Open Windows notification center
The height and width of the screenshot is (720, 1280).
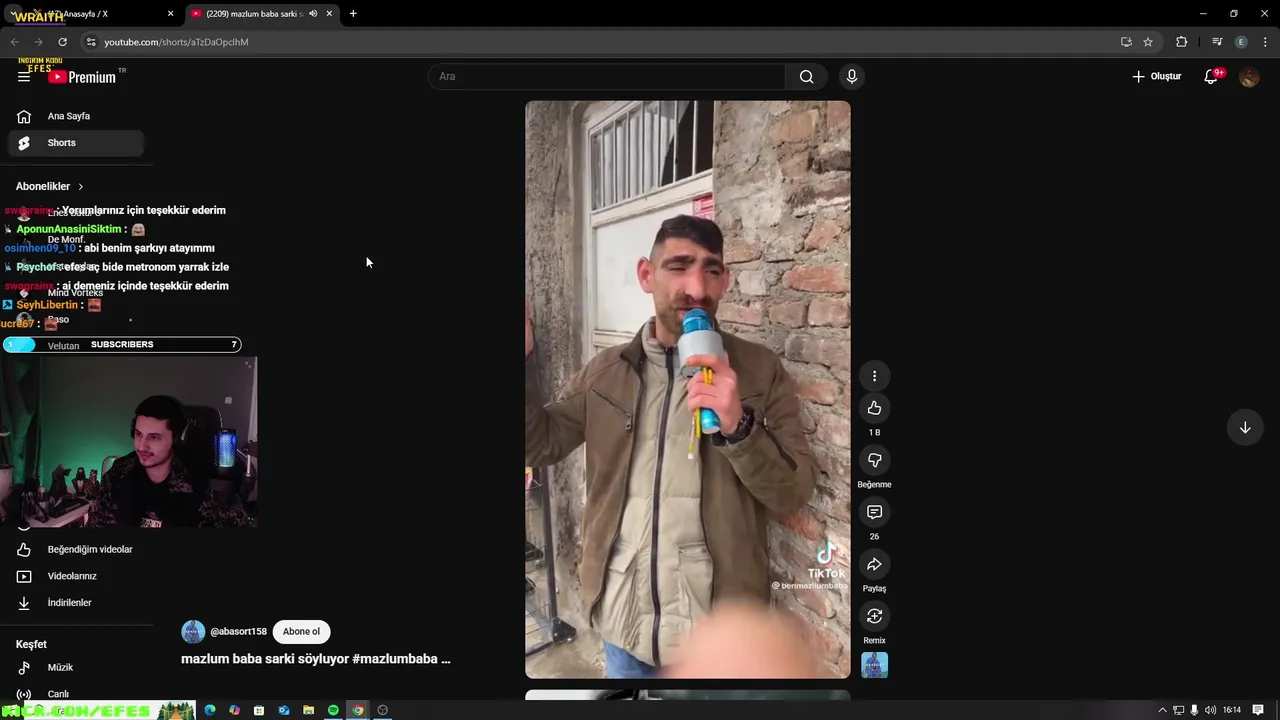1259,710
